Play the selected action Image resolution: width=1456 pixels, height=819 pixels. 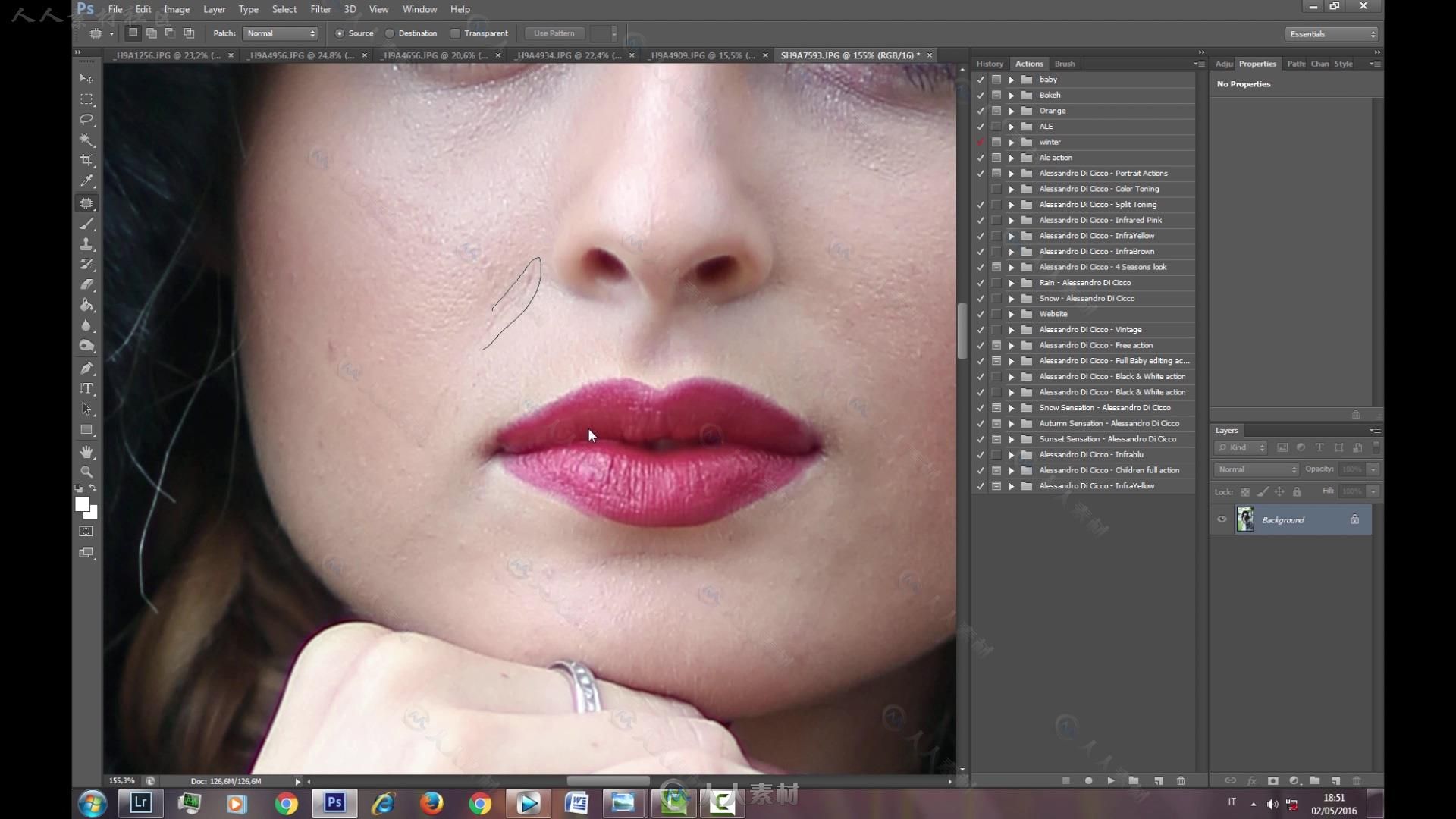pyautogui.click(x=1111, y=780)
